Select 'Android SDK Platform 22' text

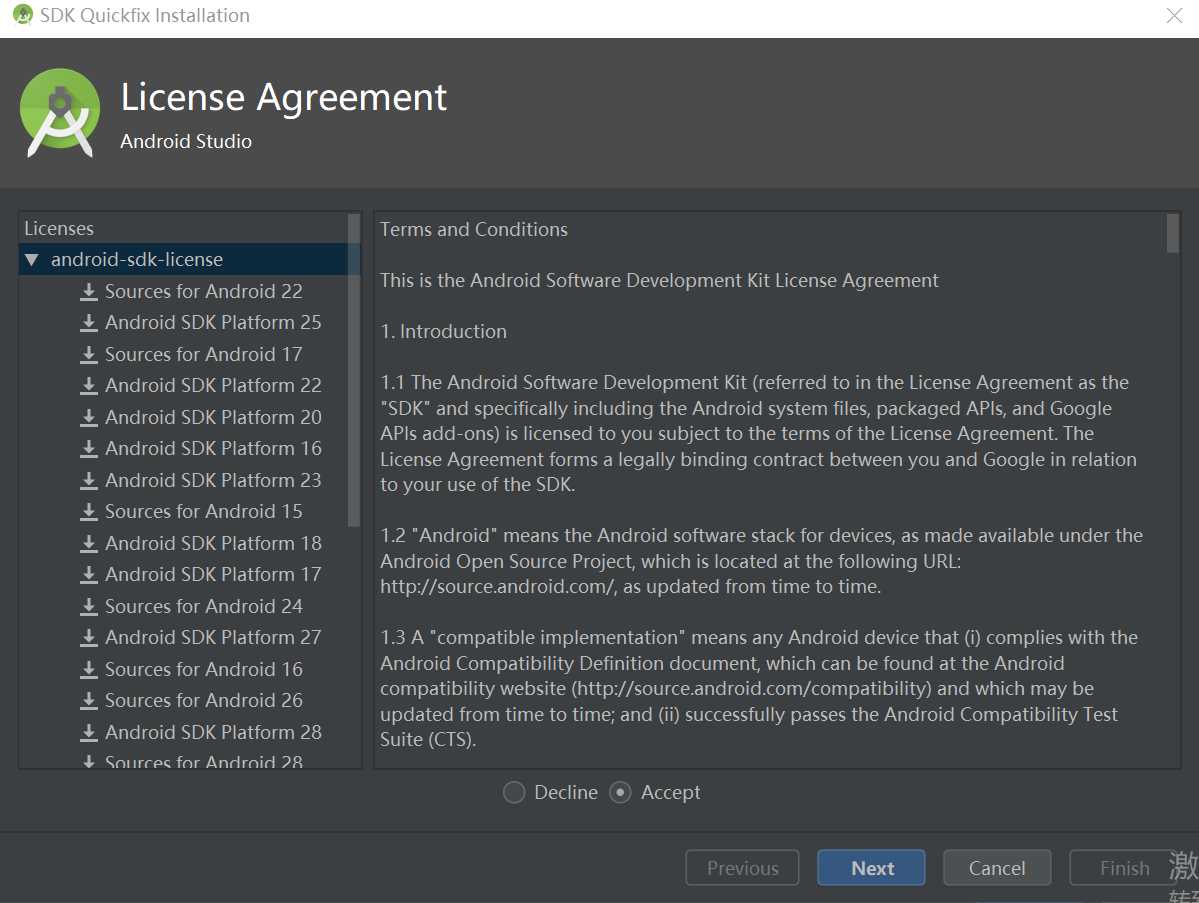click(x=213, y=385)
